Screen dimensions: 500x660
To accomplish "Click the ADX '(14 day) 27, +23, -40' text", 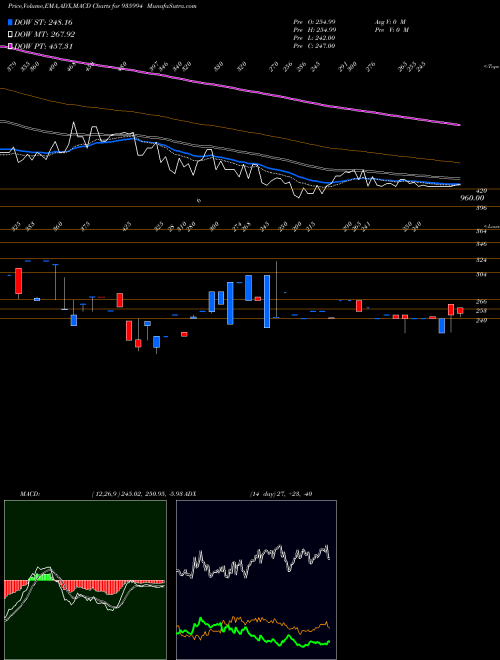I will click(x=280, y=494).
